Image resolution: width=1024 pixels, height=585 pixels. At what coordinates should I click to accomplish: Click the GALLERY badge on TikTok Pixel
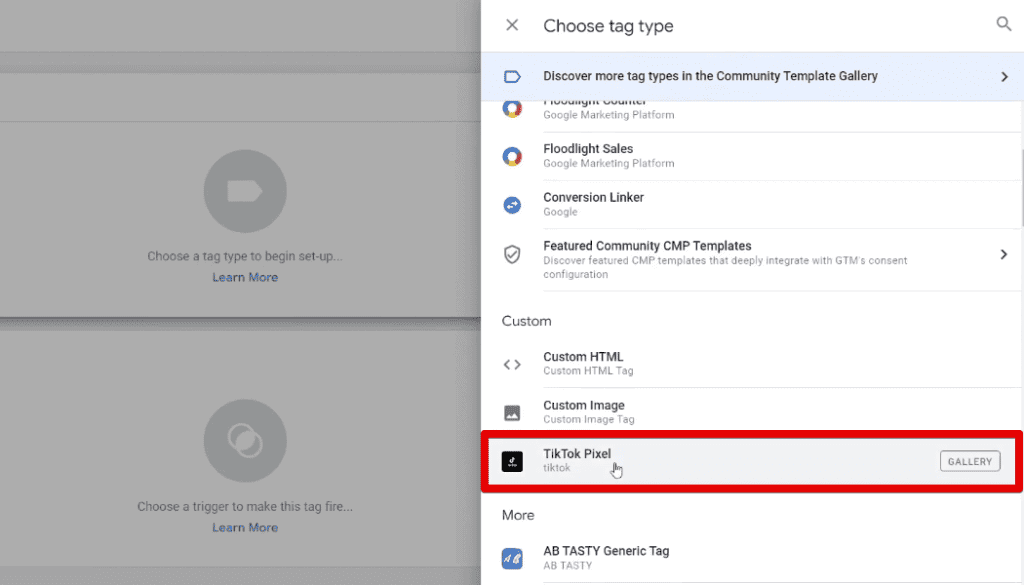click(970, 461)
